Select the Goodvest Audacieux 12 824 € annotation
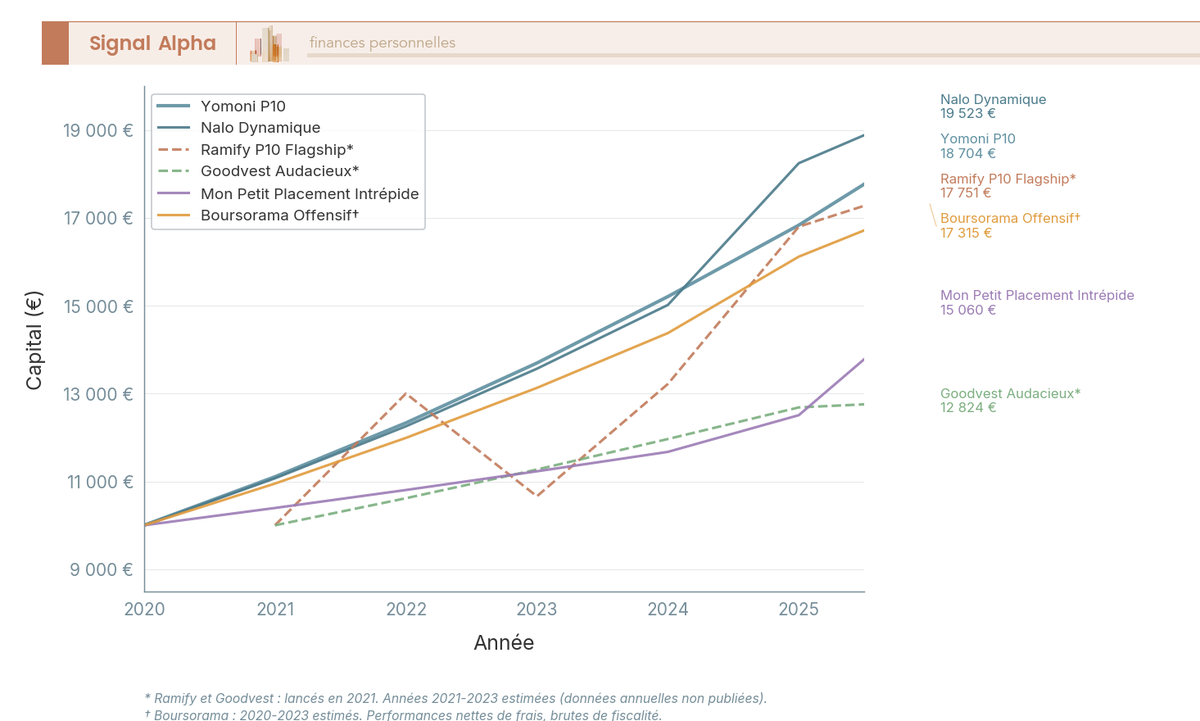1200x721 pixels. [x=1009, y=400]
